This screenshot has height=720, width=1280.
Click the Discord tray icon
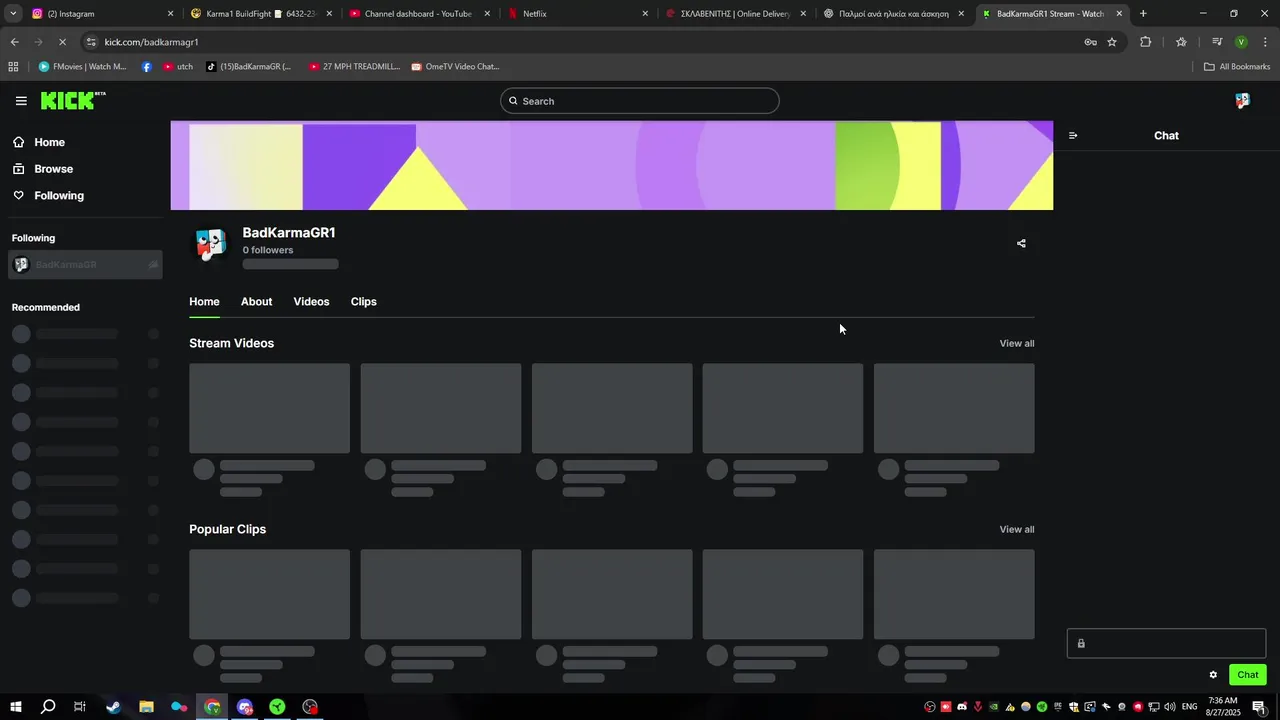click(962, 707)
